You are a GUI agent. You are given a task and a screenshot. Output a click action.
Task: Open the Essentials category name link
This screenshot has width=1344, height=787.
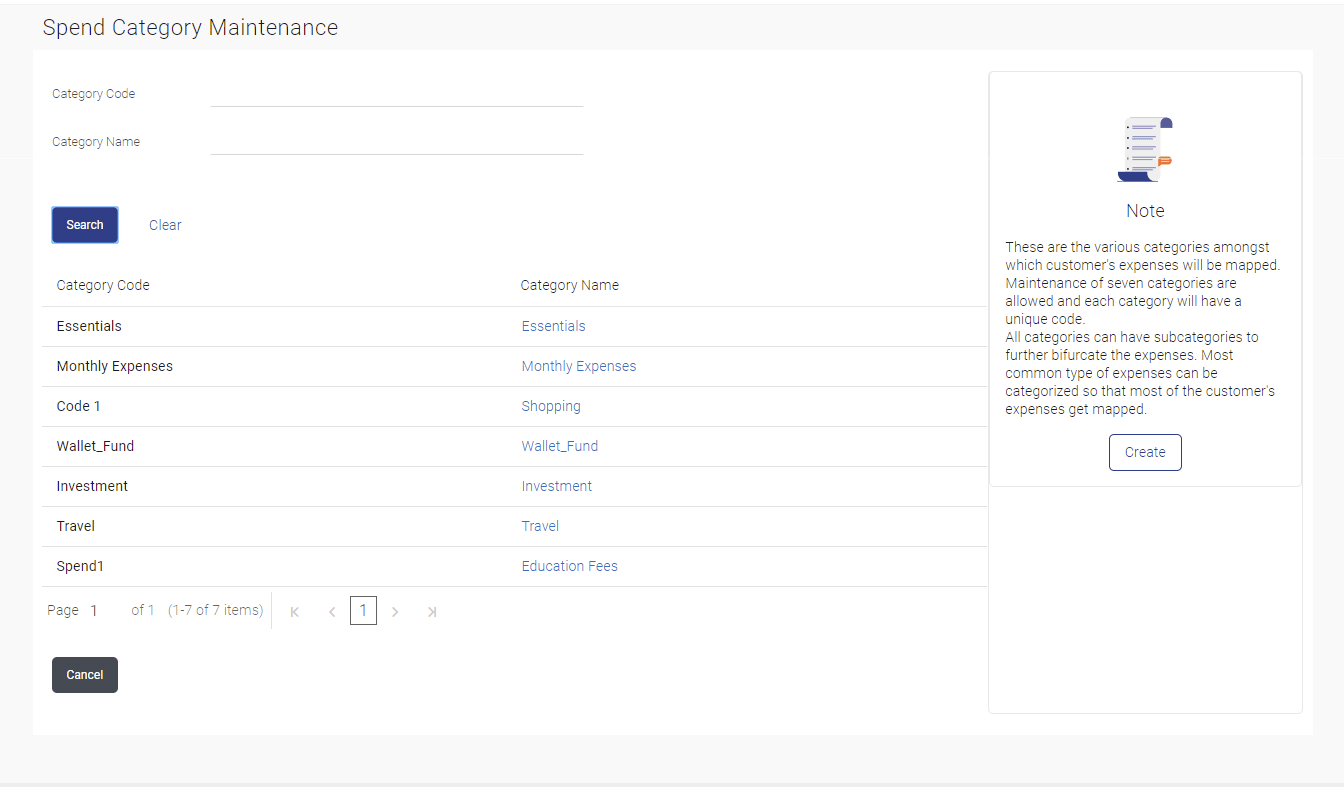coord(553,326)
